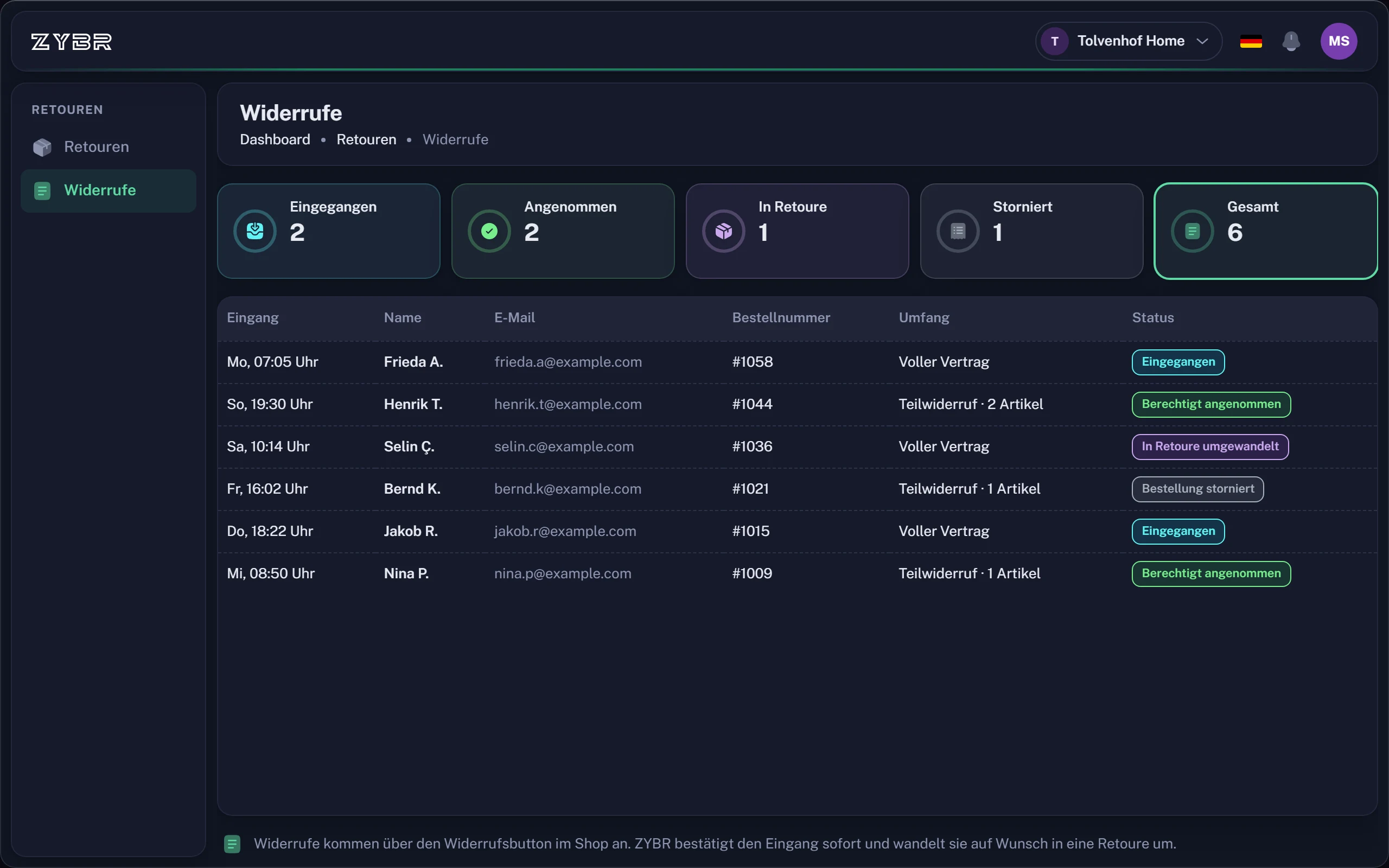The image size is (1389, 868).
Task: Click the Mo, 07:05 Uhr timestamp
Action: pyautogui.click(x=272, y=362)
